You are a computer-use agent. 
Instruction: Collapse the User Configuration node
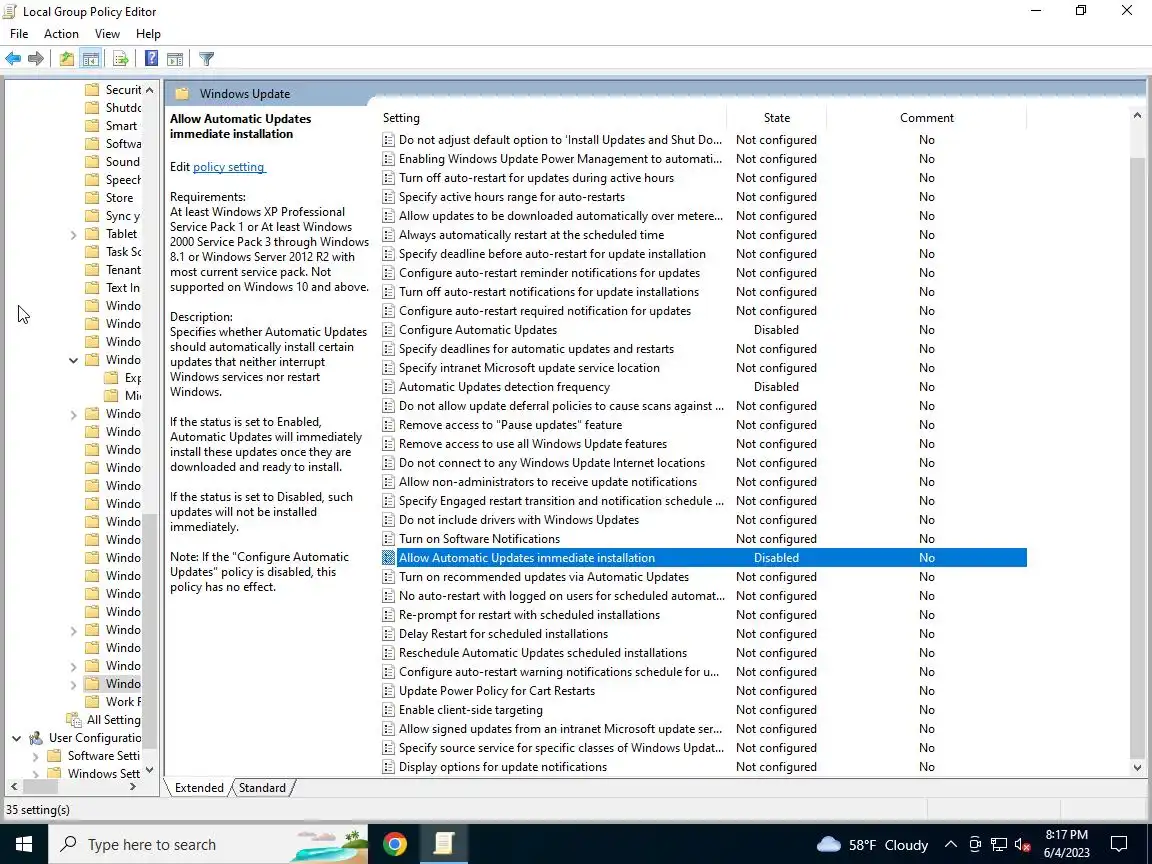pos(16,738)
